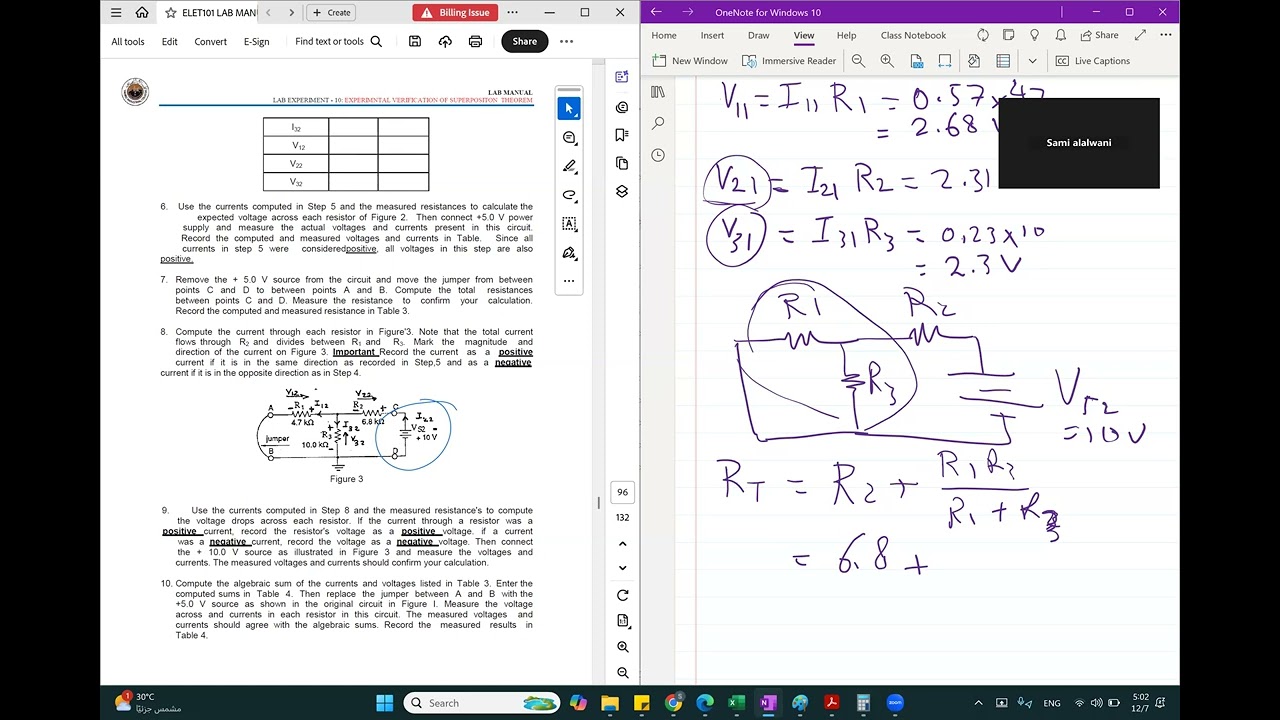
Task: Zoom in on the PDF page
Action: (622, 647)
